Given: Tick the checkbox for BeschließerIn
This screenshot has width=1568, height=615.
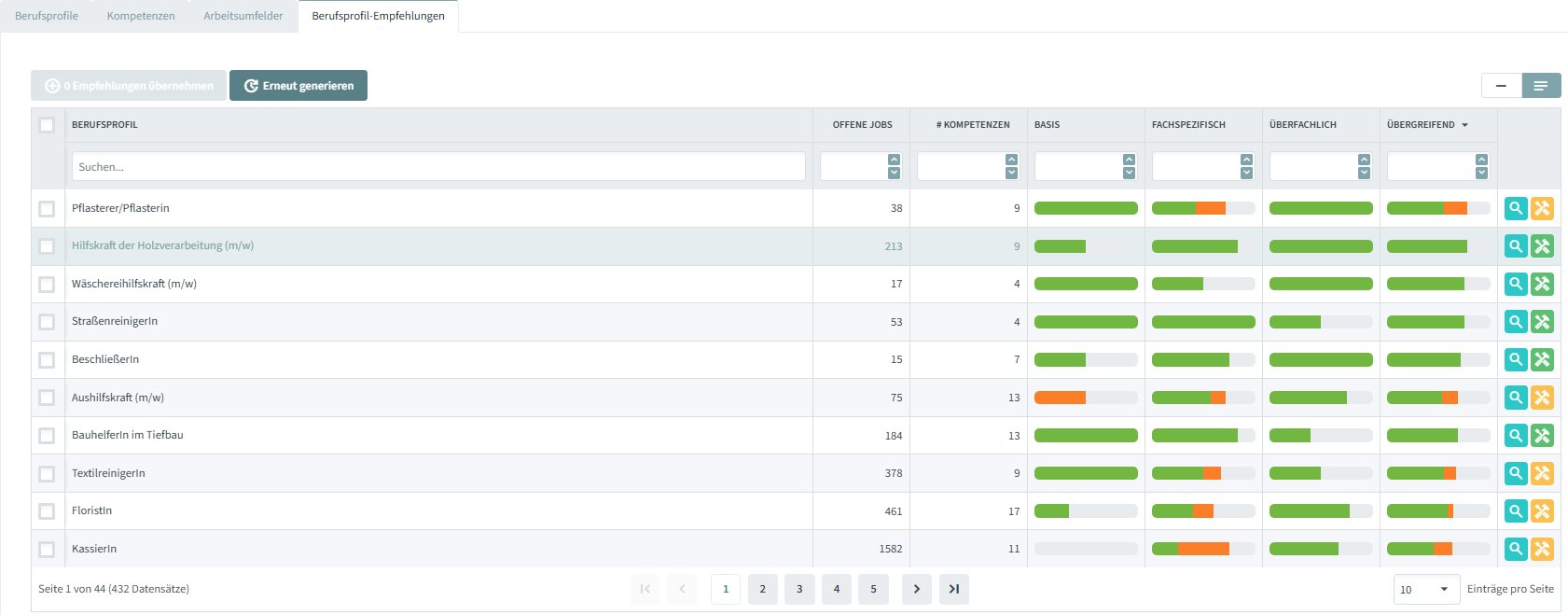Looking at the screenshot, I should pos(47,359).
